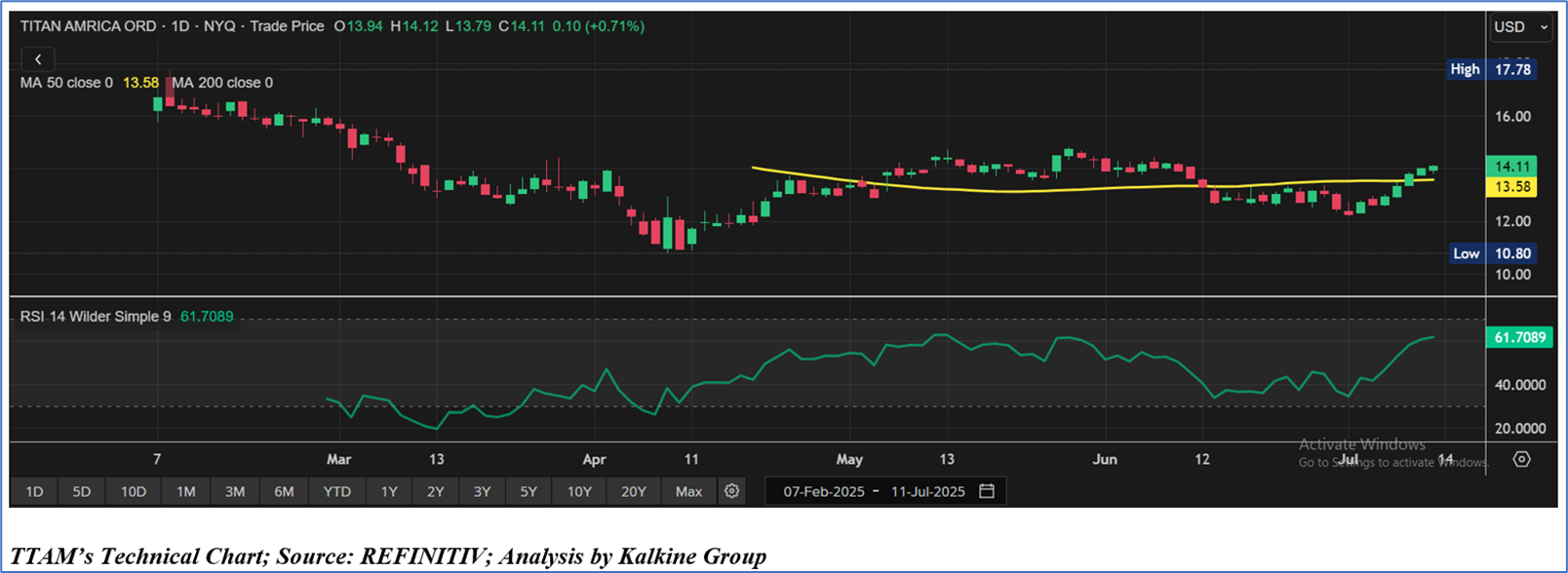The image size is (1568, 573).
Task: Click the start date 07-Feb-2025 field
Action: click(x=824, y=491)
